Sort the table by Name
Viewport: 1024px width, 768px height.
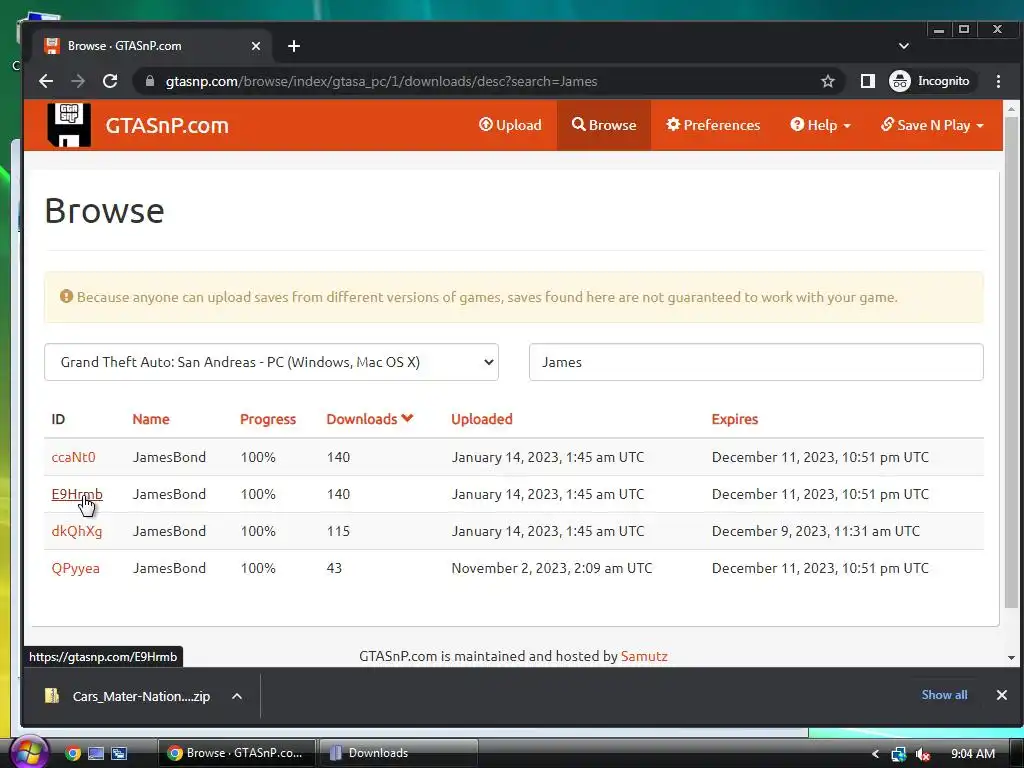pos(151,419)
